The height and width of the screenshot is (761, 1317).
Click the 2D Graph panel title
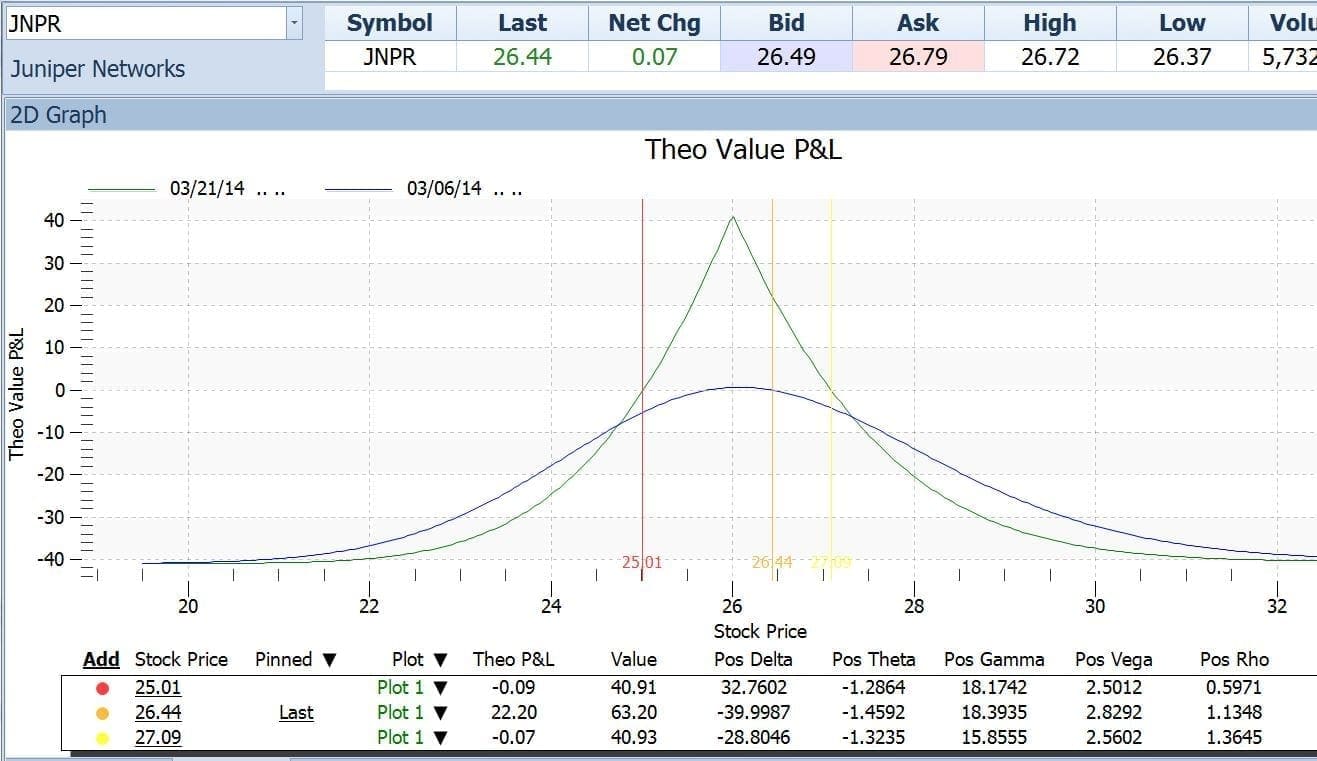click(57, 115)
